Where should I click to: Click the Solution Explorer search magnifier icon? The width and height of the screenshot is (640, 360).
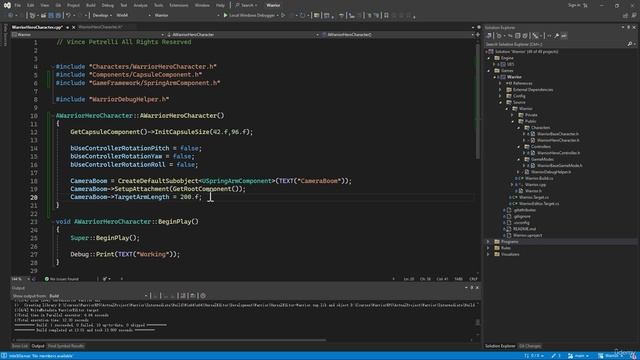tap(630, 44)
